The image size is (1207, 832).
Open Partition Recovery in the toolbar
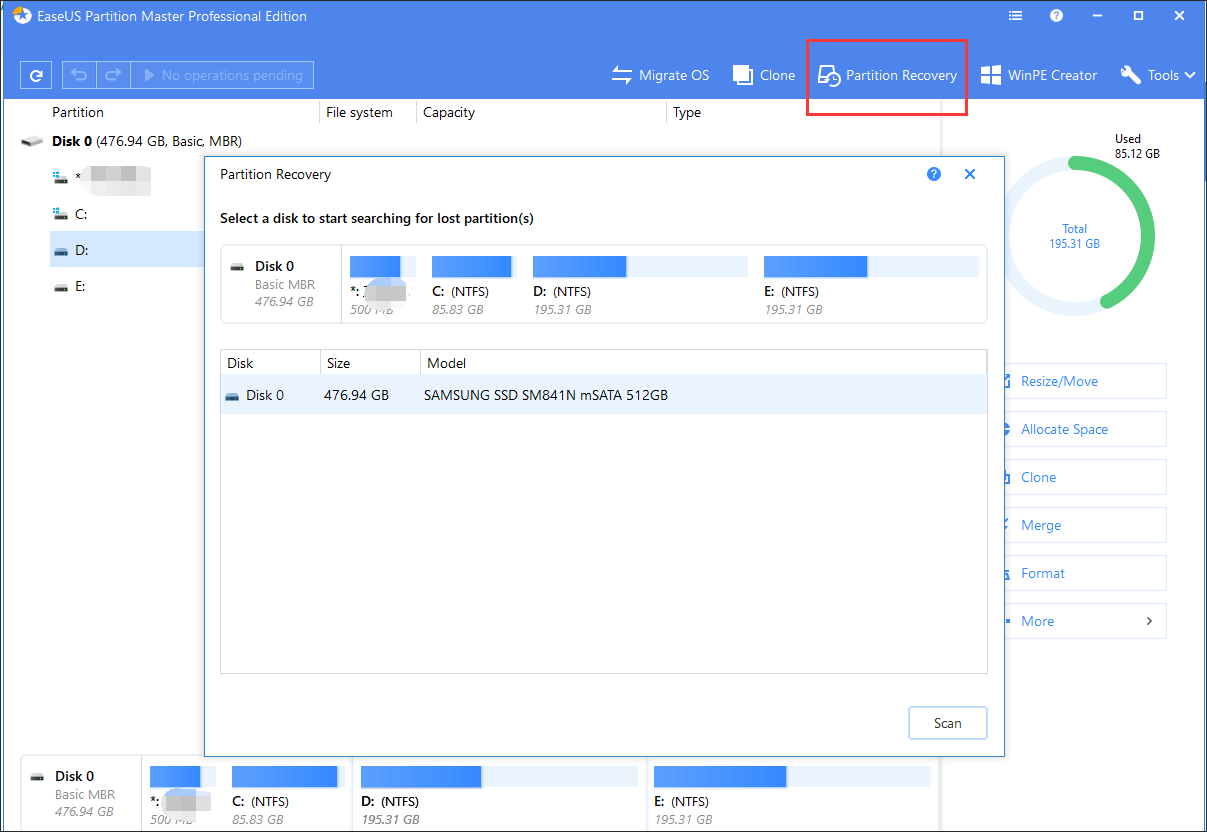(x=887, y=75)
